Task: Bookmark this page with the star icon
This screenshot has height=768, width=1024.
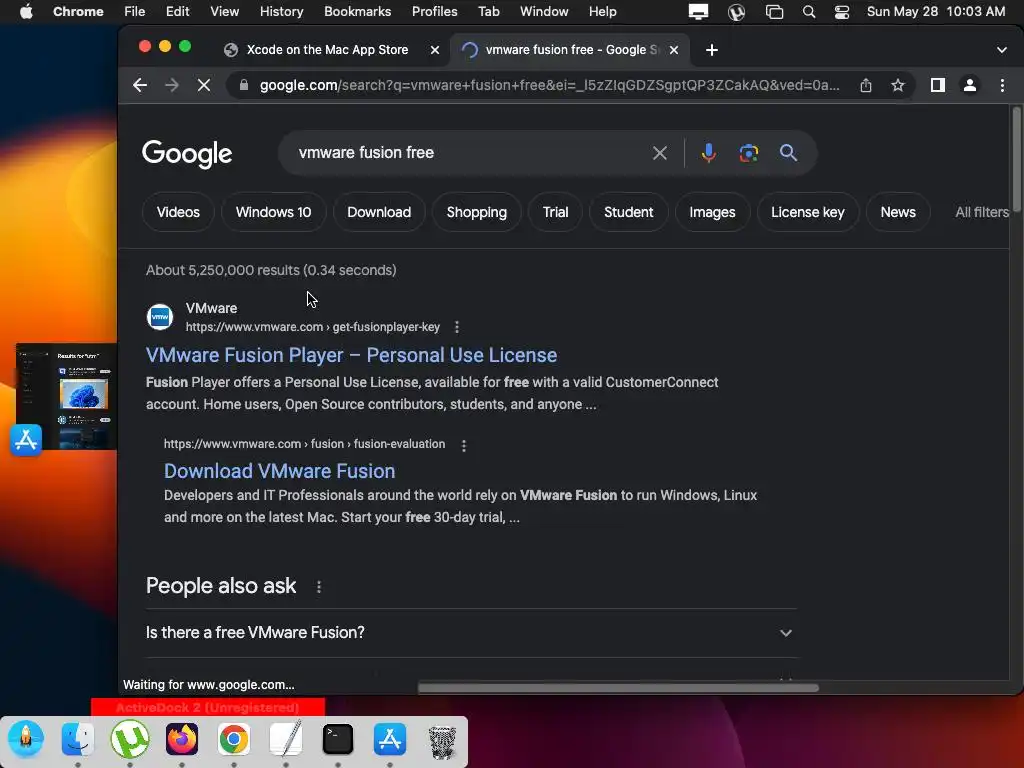Action: coord(898,86)
